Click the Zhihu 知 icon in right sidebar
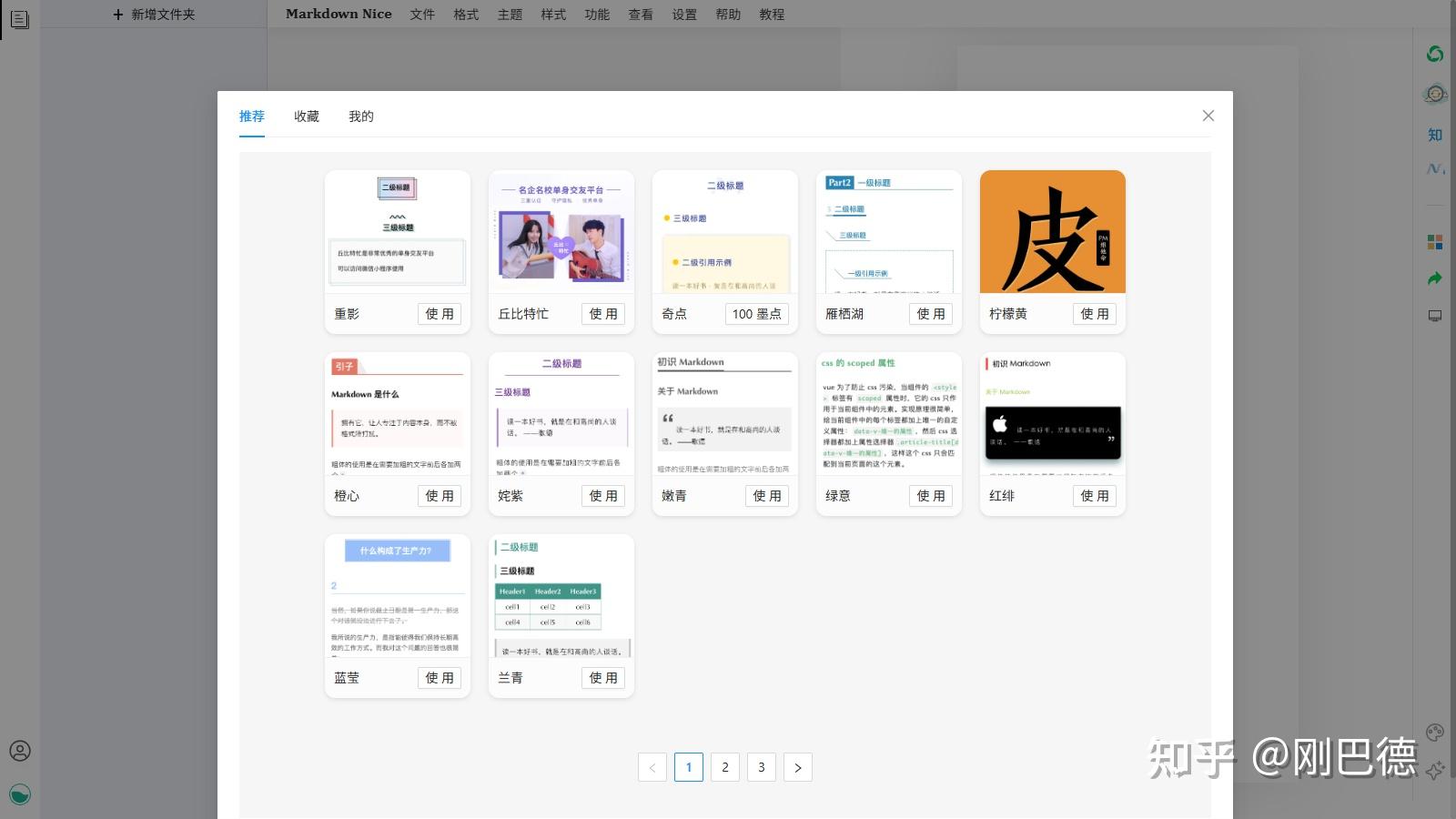This screenshot has width=1456, height=819. [x=1435, y=135]
